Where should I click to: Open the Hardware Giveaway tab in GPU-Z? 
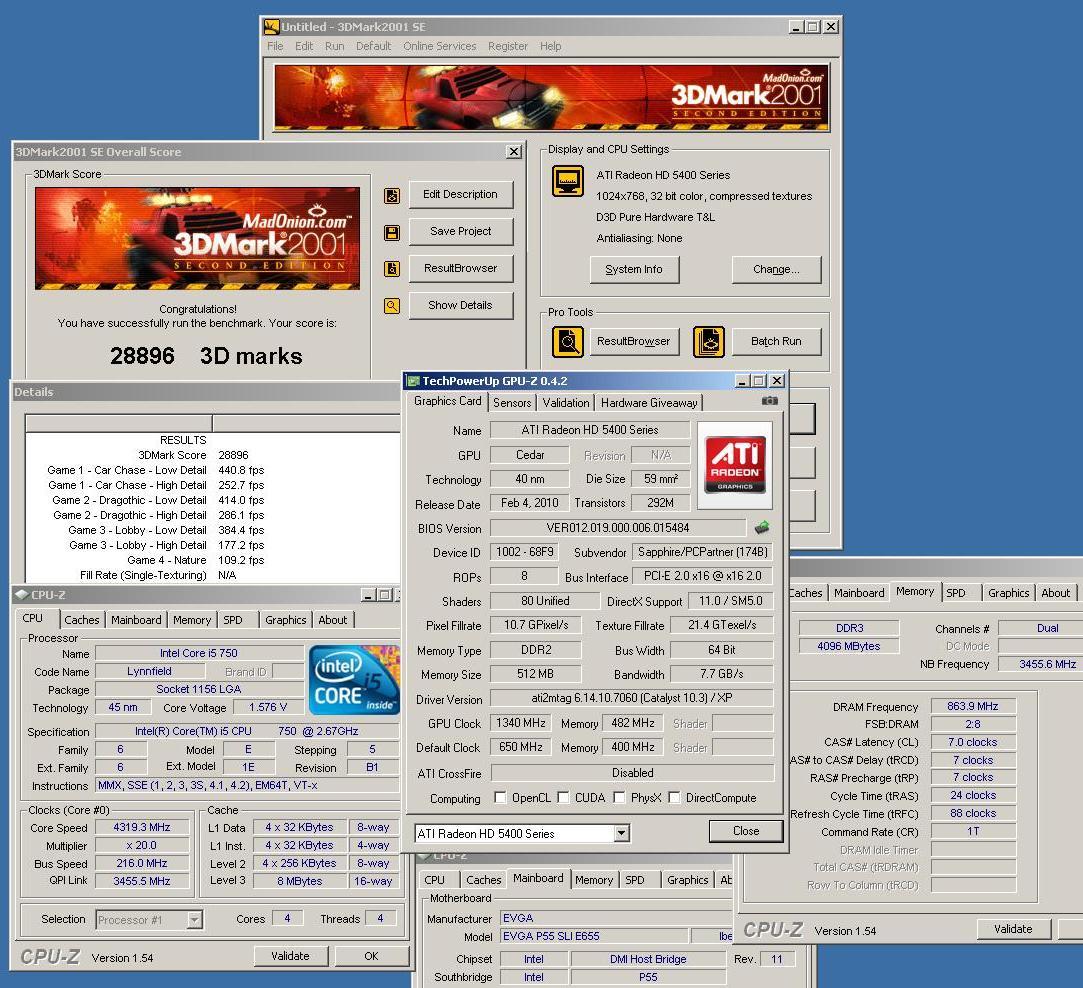(649, 403)
